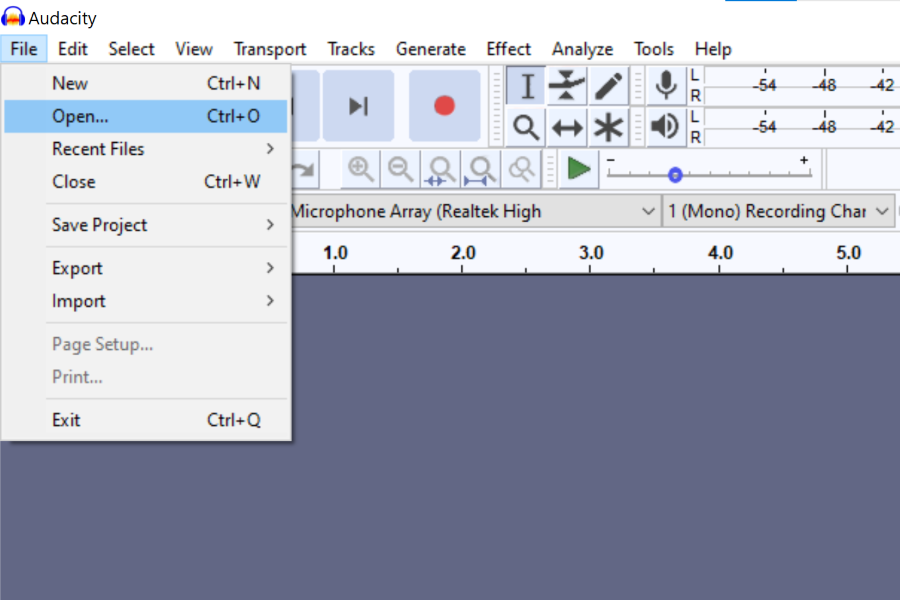Open the Microphone Array recording device dropdown
Viewport: 900px width, 600px height.
pyautogui.click(x=475, y=211)
